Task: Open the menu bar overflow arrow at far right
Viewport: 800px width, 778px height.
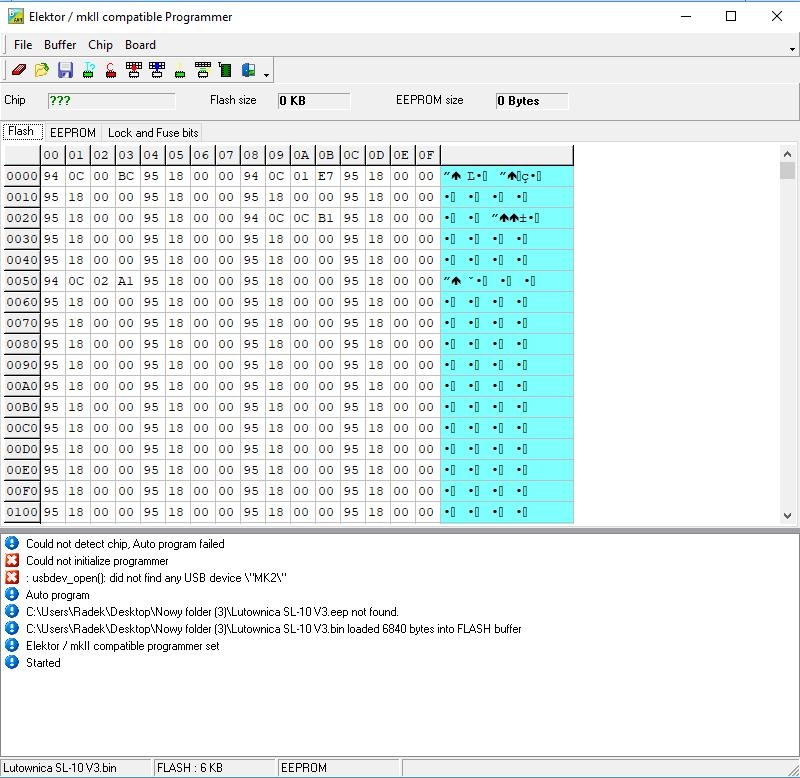Action: pyautogui.click(x=792, y=48)
